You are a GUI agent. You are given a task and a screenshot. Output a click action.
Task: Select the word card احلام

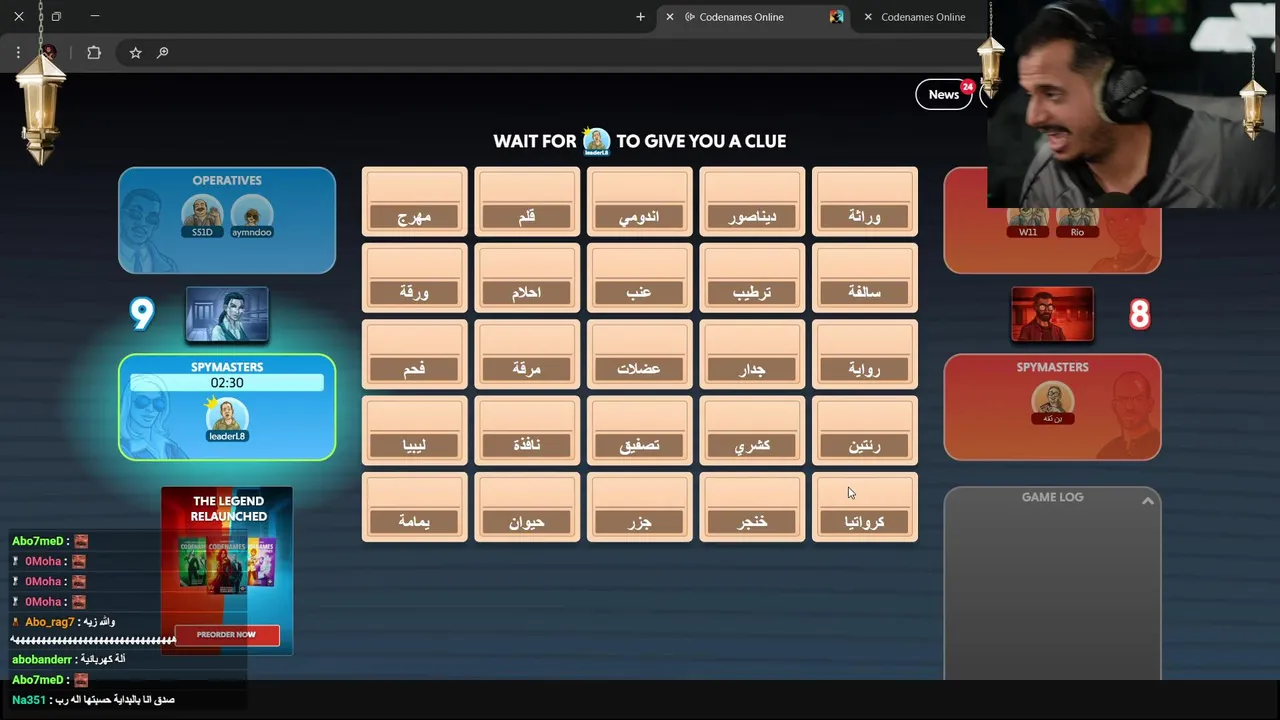(x=527, y=278)
